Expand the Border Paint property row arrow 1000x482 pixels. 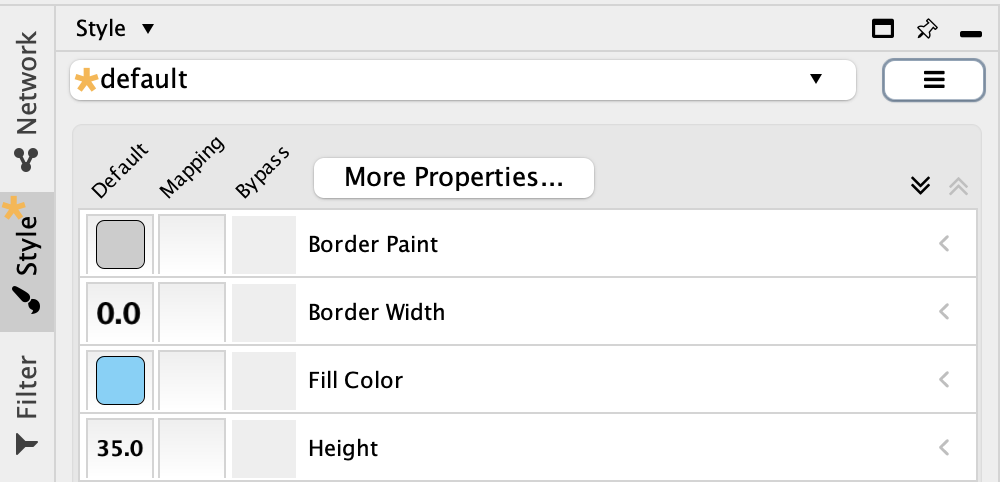pyautogui.click(x=943, y=243)
